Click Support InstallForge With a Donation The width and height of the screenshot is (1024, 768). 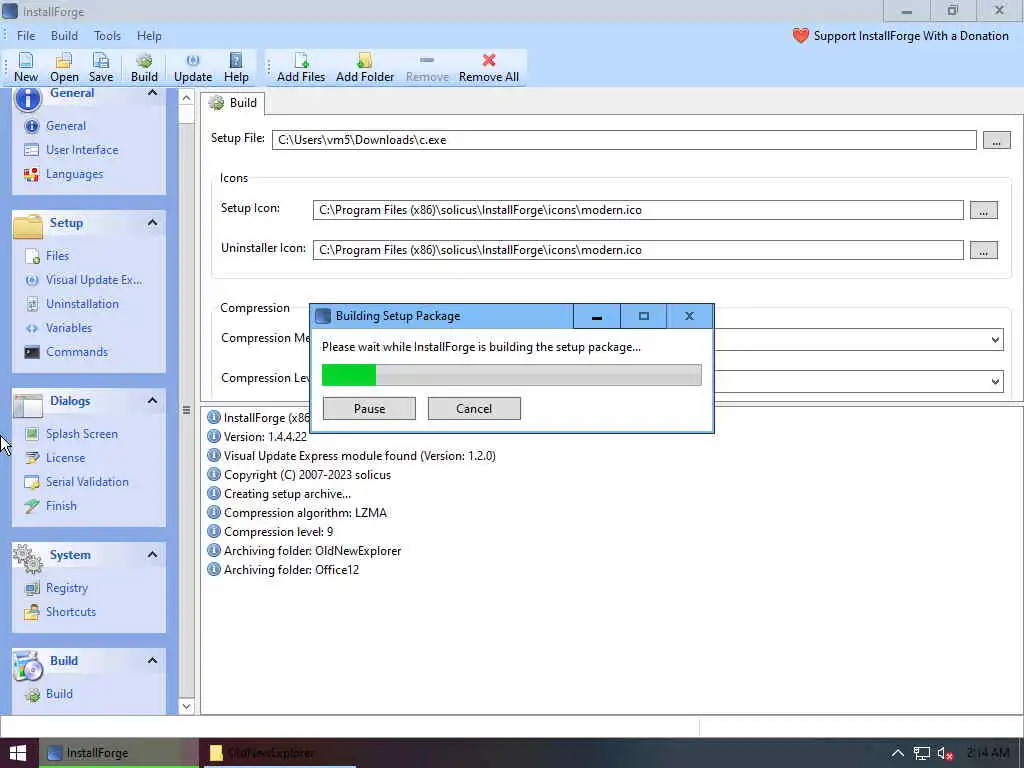pos(901,36)
